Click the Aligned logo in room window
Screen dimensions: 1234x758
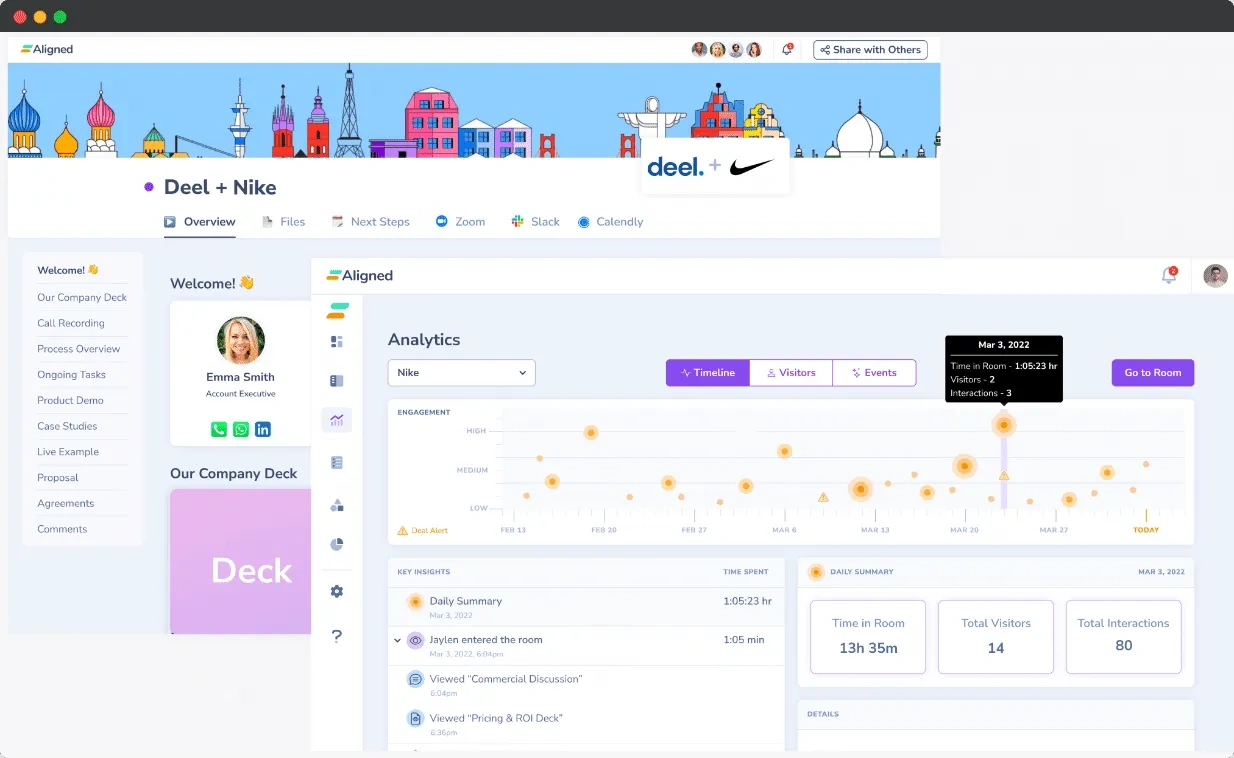(x=47, y=49)
